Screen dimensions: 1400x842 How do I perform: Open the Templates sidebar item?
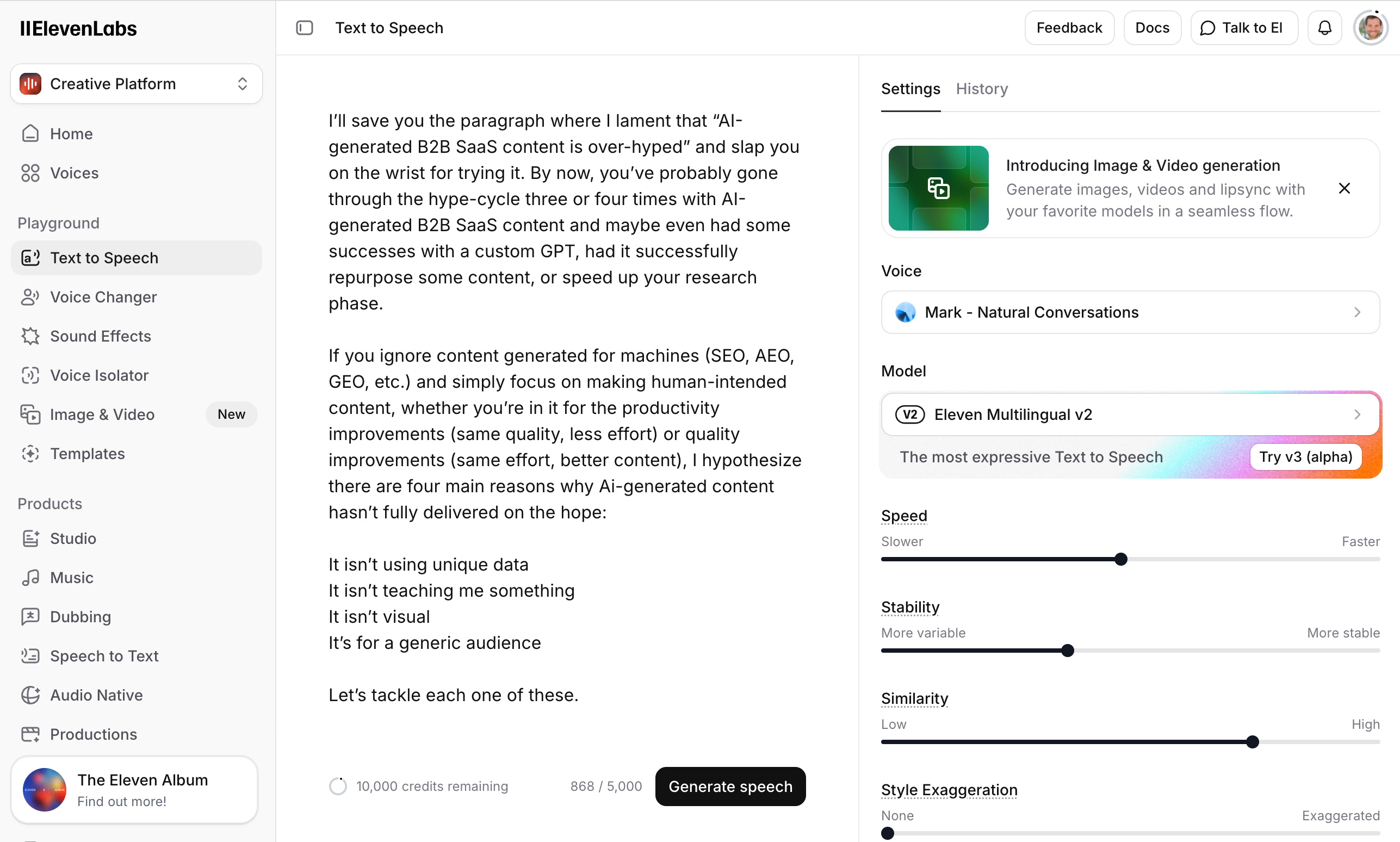coord(88,453)
